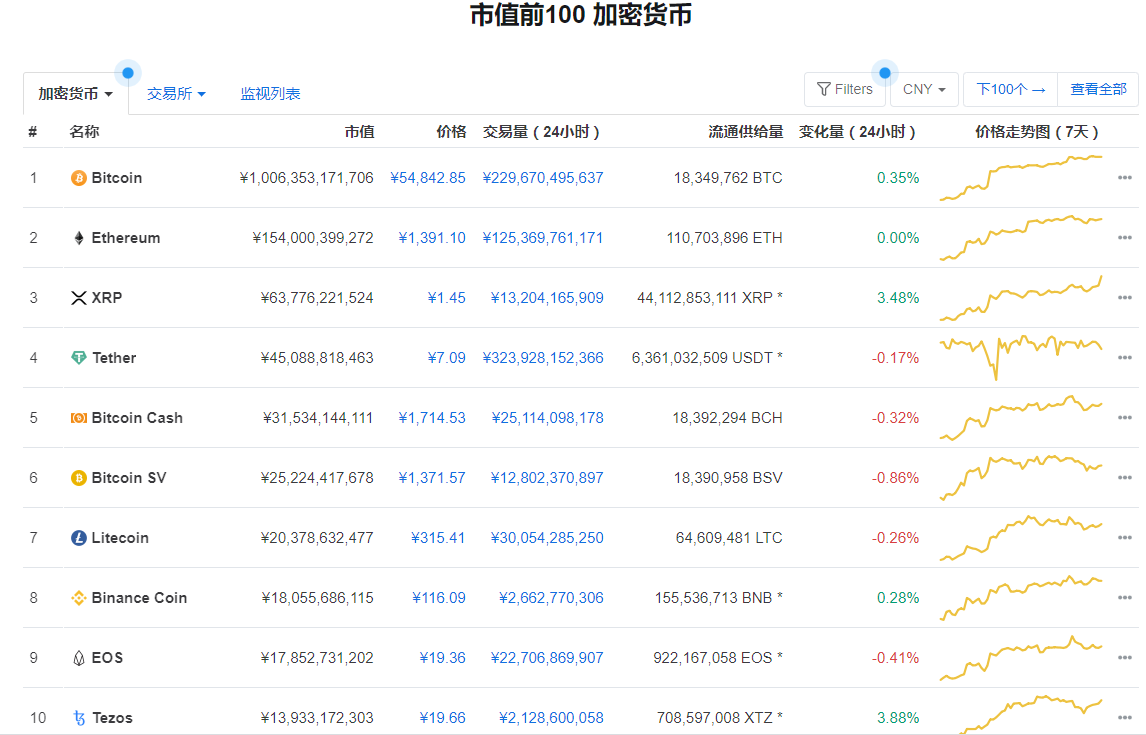1146x735 pixels.
Task: Click the Litecoin 7-day price chart
Action: pos(1021,537)
